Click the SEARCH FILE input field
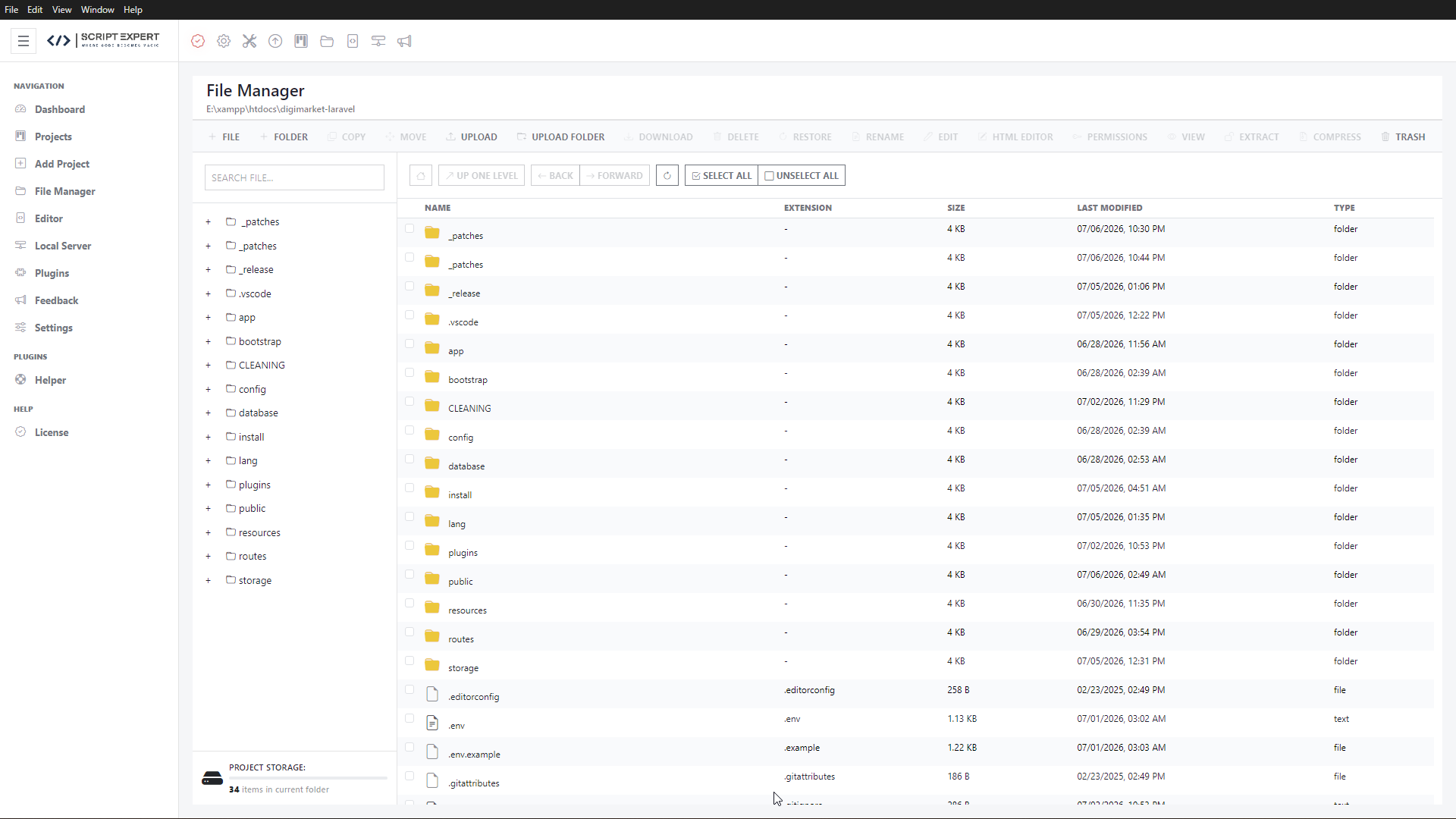Viewport: 1456px width, 819px height. coord(294,177)
